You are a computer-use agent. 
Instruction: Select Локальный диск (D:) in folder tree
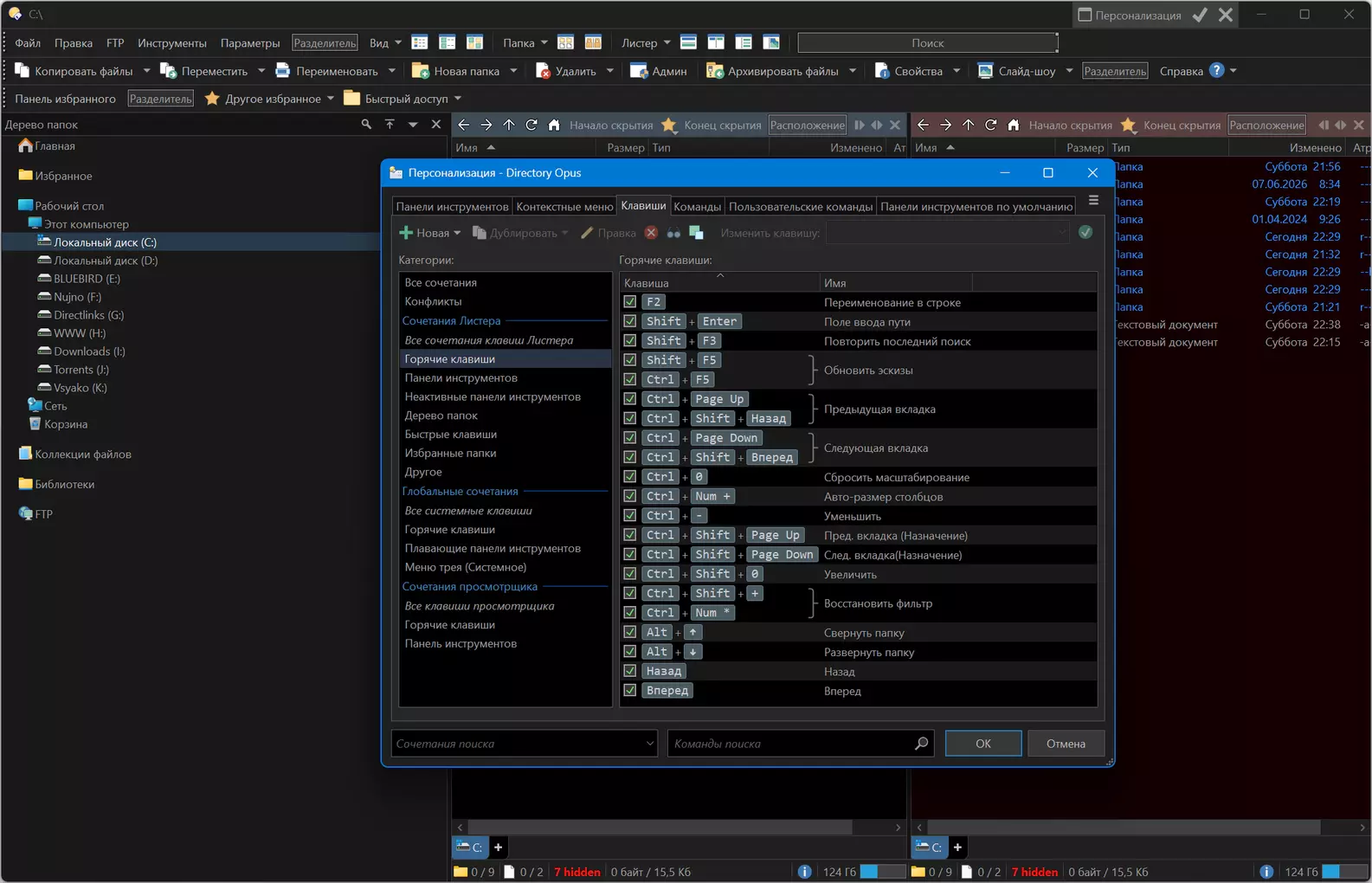tap(106, 261)
